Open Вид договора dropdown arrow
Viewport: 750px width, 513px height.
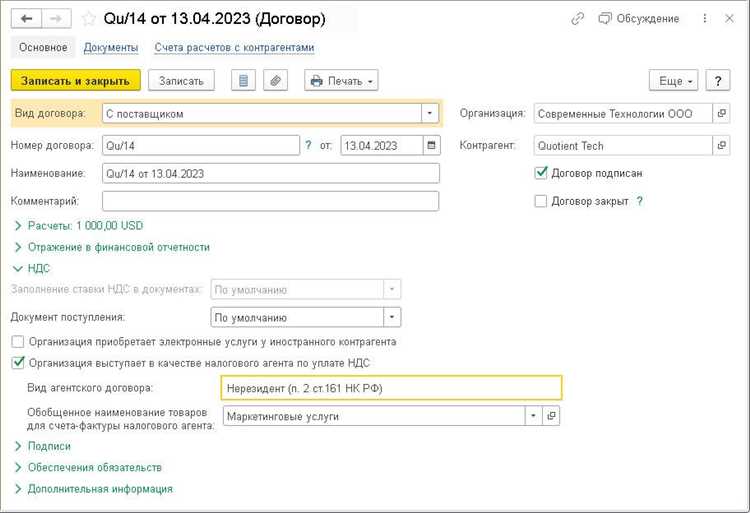tap(430, 113)
